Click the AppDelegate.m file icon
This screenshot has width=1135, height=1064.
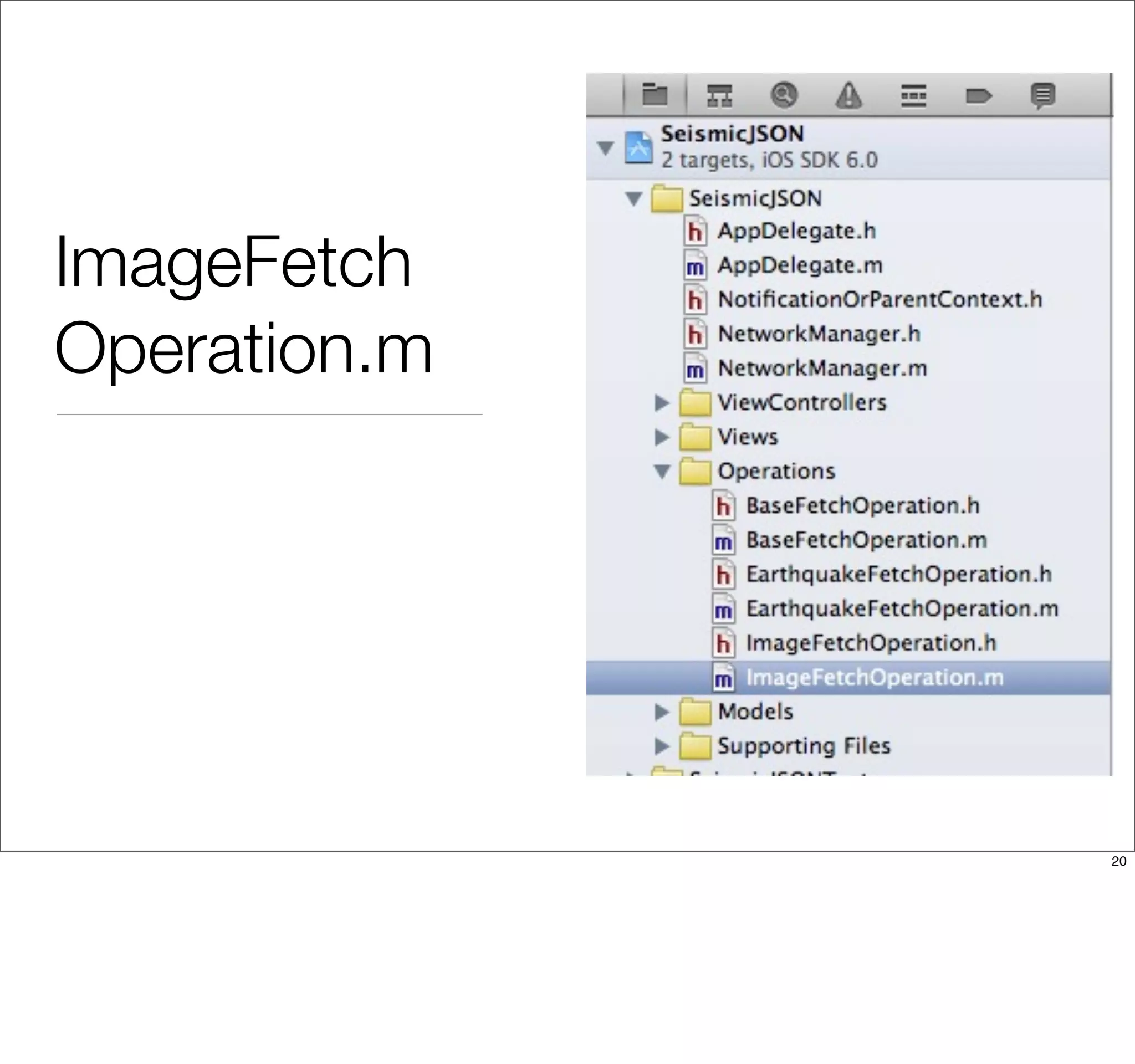(695, 265)
